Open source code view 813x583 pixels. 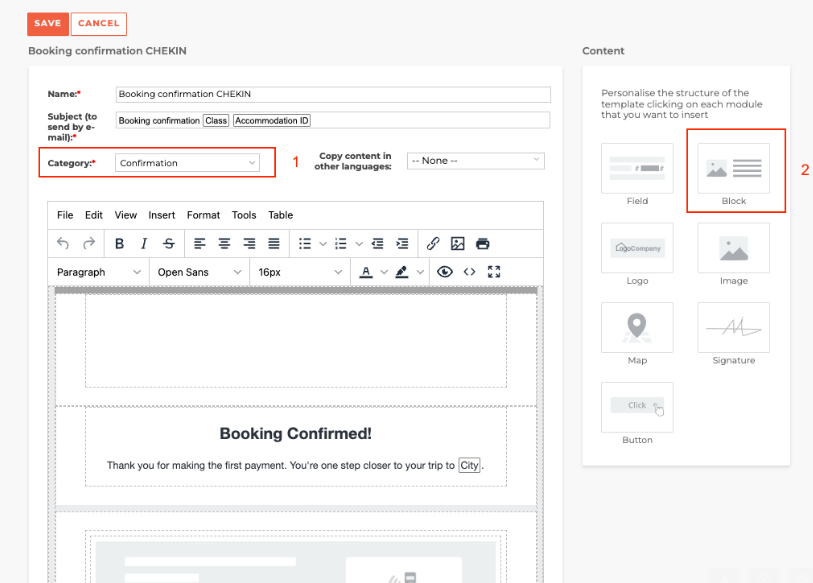tap(469, 272)
